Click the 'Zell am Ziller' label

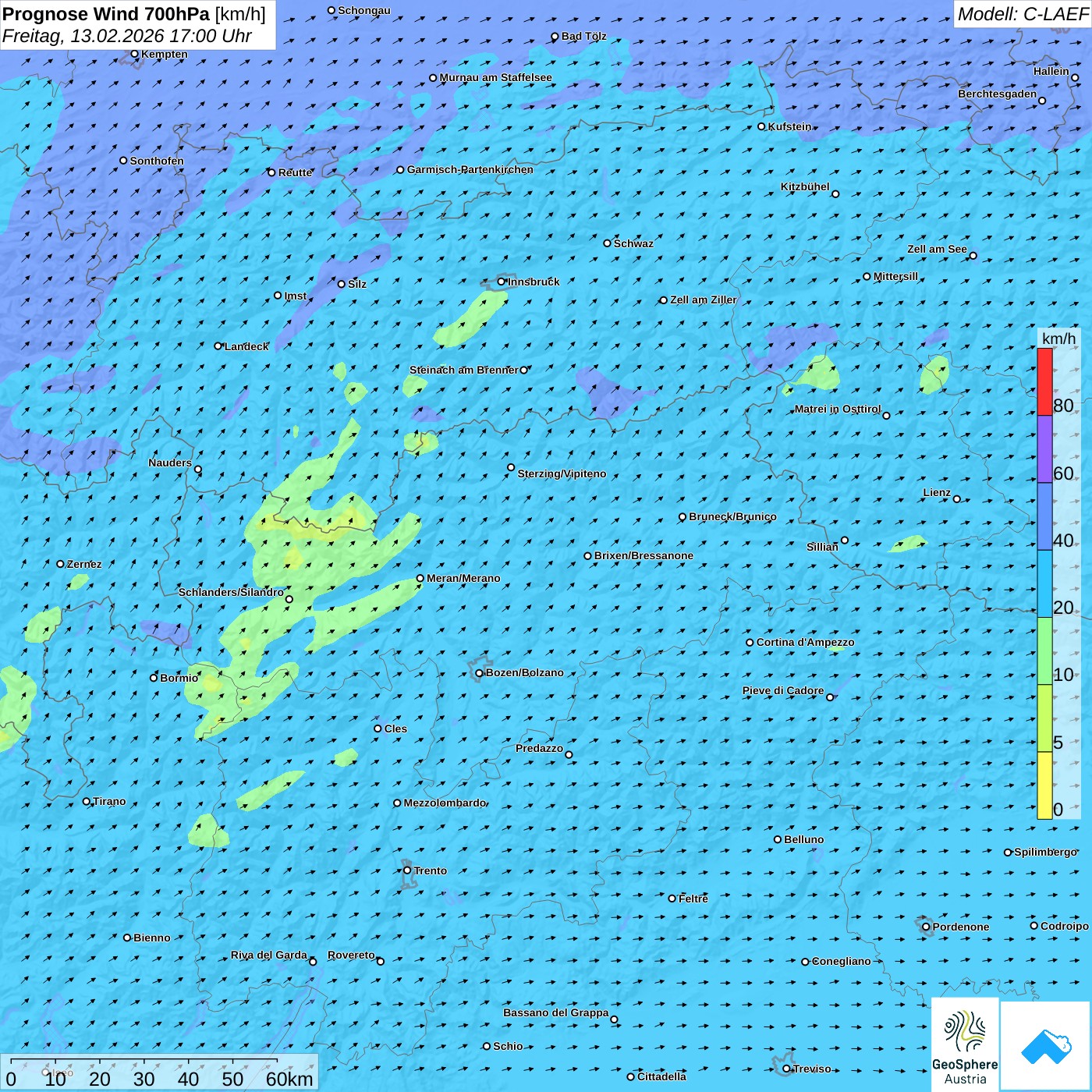coord(703,300)
